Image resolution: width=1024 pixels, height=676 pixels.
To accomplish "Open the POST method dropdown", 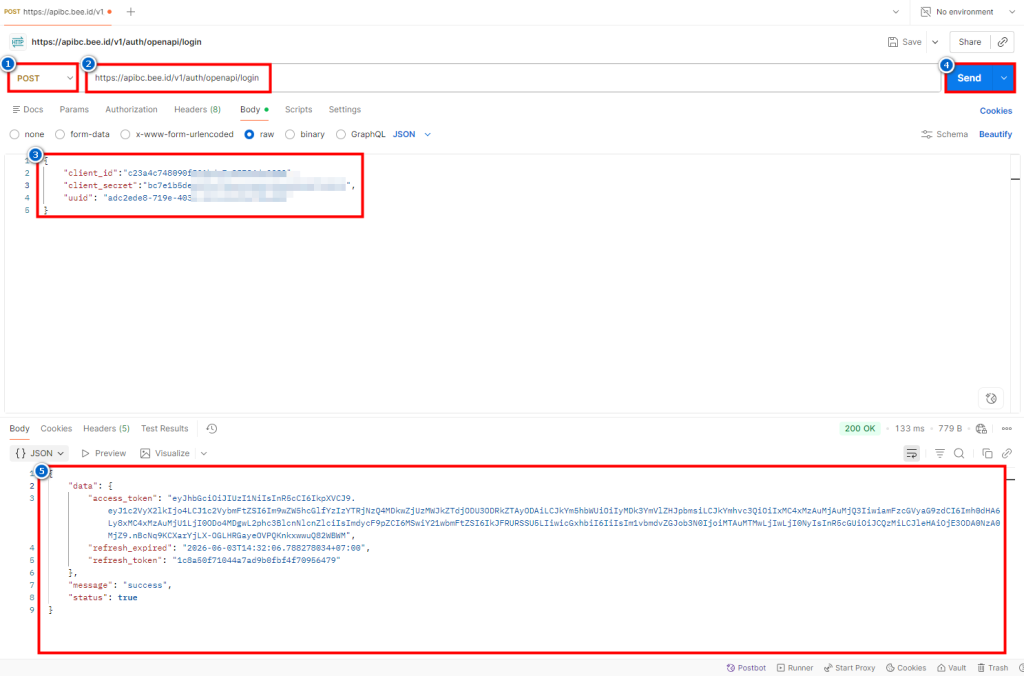I will (x=43, y=78).
